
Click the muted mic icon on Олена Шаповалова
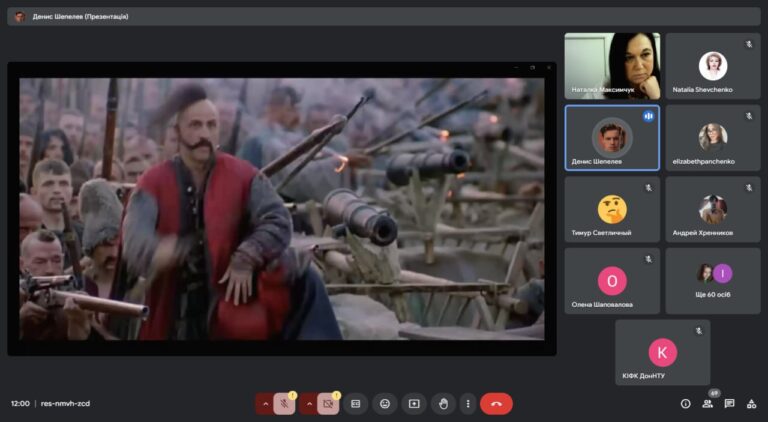pyautogui.click(x=648, y=259)
